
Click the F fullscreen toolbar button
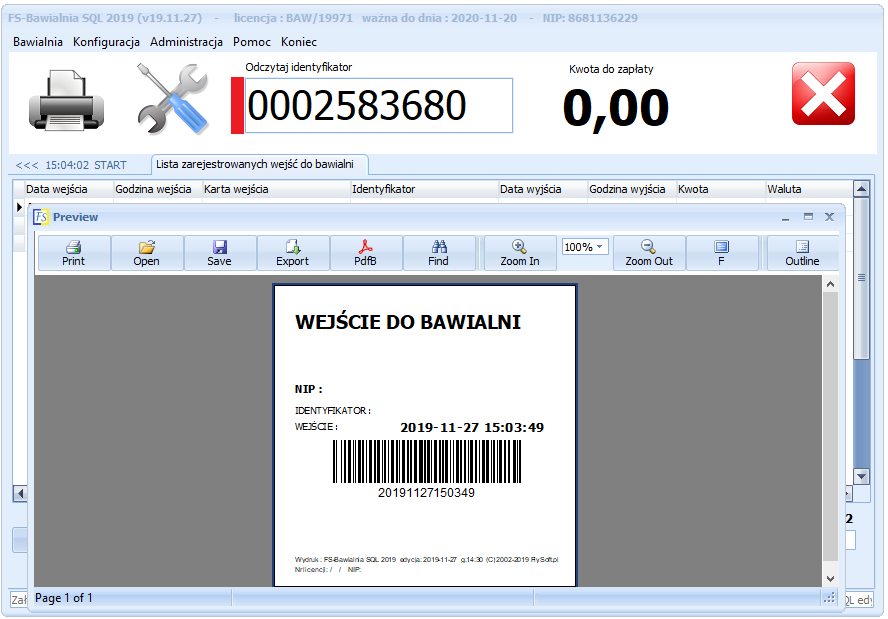[722, 253]
